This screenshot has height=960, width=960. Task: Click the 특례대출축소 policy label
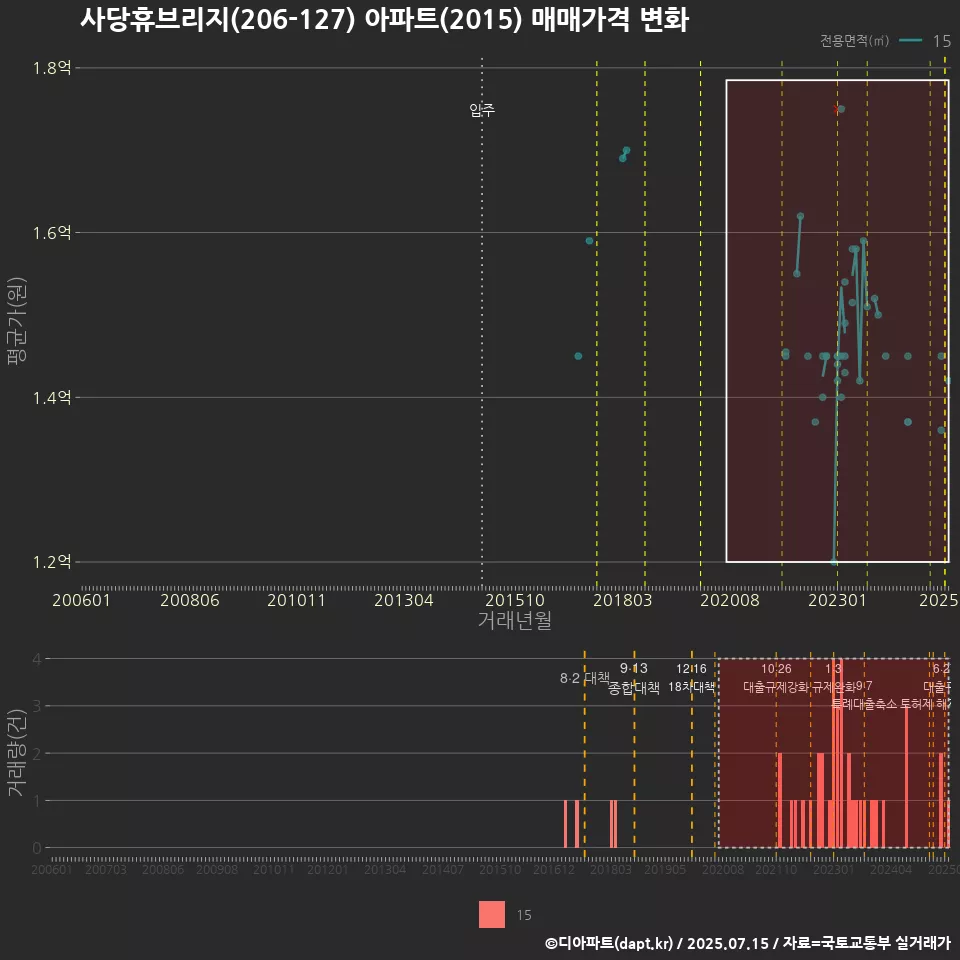[864, 704]
